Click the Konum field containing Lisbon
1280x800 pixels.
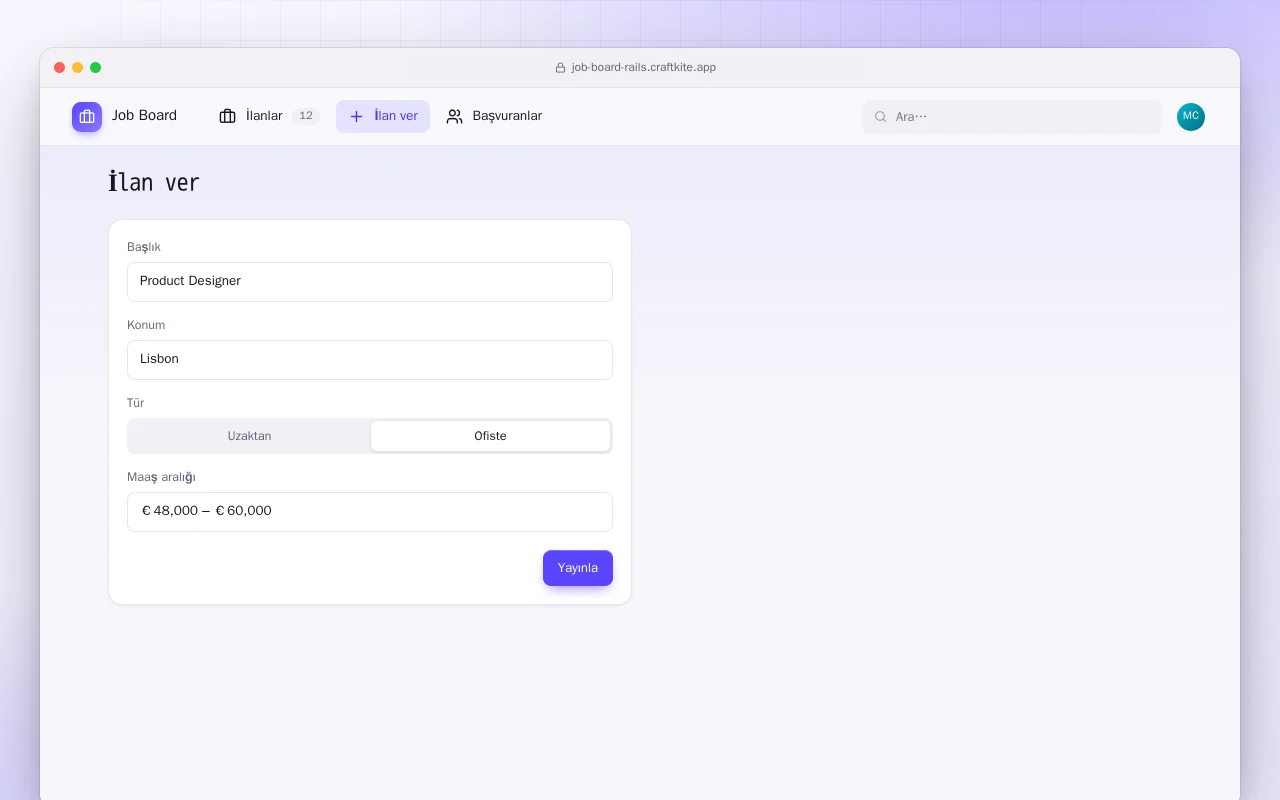tap(370, 360)
